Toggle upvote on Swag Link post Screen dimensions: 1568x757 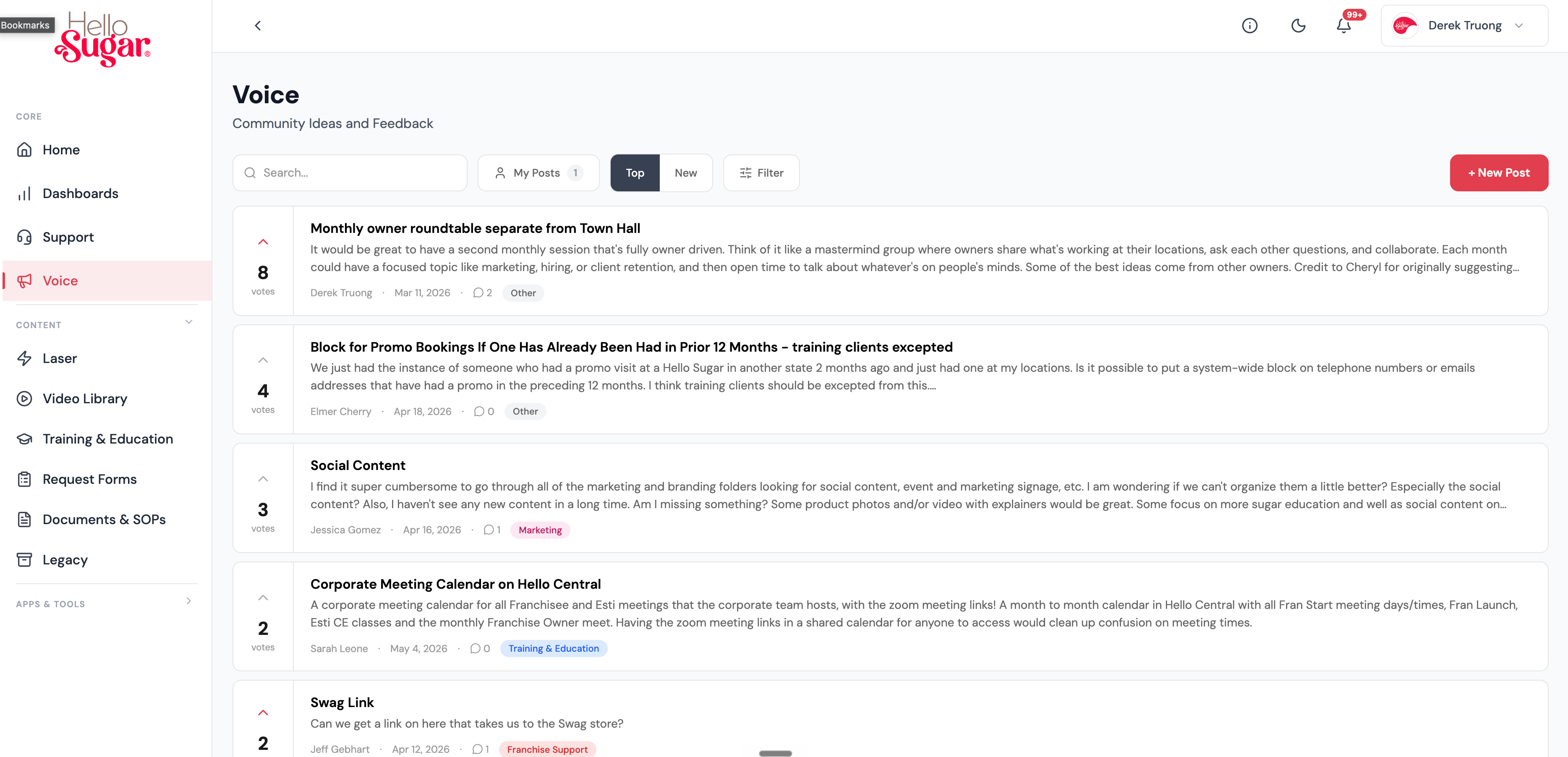pos(263,713)
